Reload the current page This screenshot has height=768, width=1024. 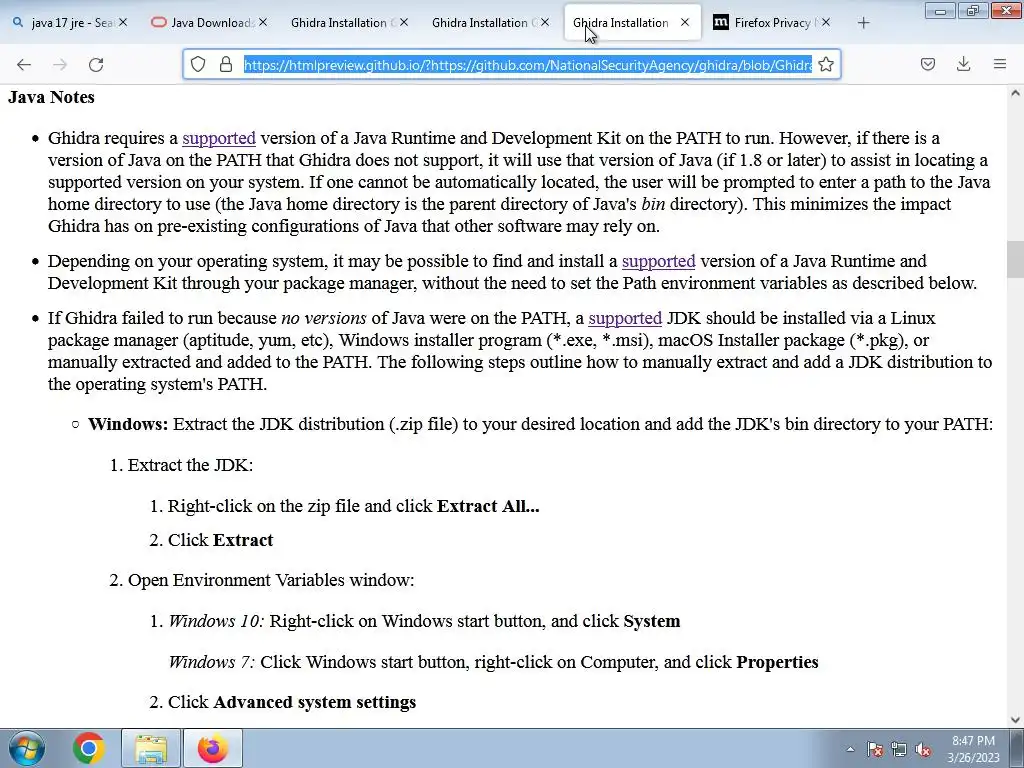point(96,64)
